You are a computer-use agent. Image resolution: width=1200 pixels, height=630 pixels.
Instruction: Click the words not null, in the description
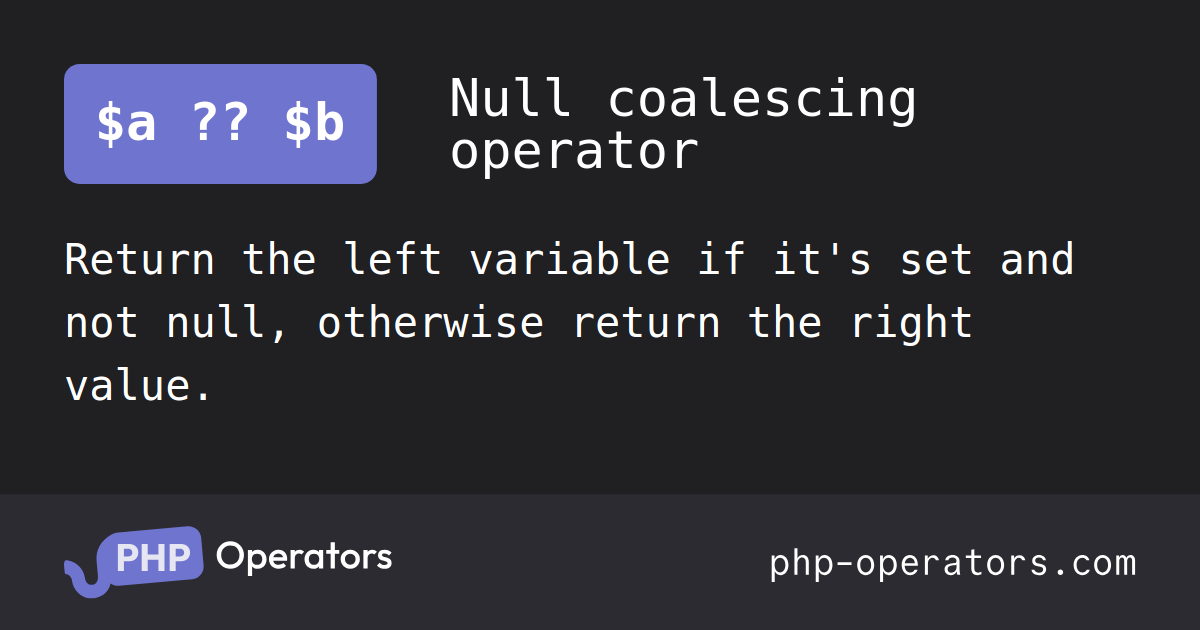(x=178, y=323)
